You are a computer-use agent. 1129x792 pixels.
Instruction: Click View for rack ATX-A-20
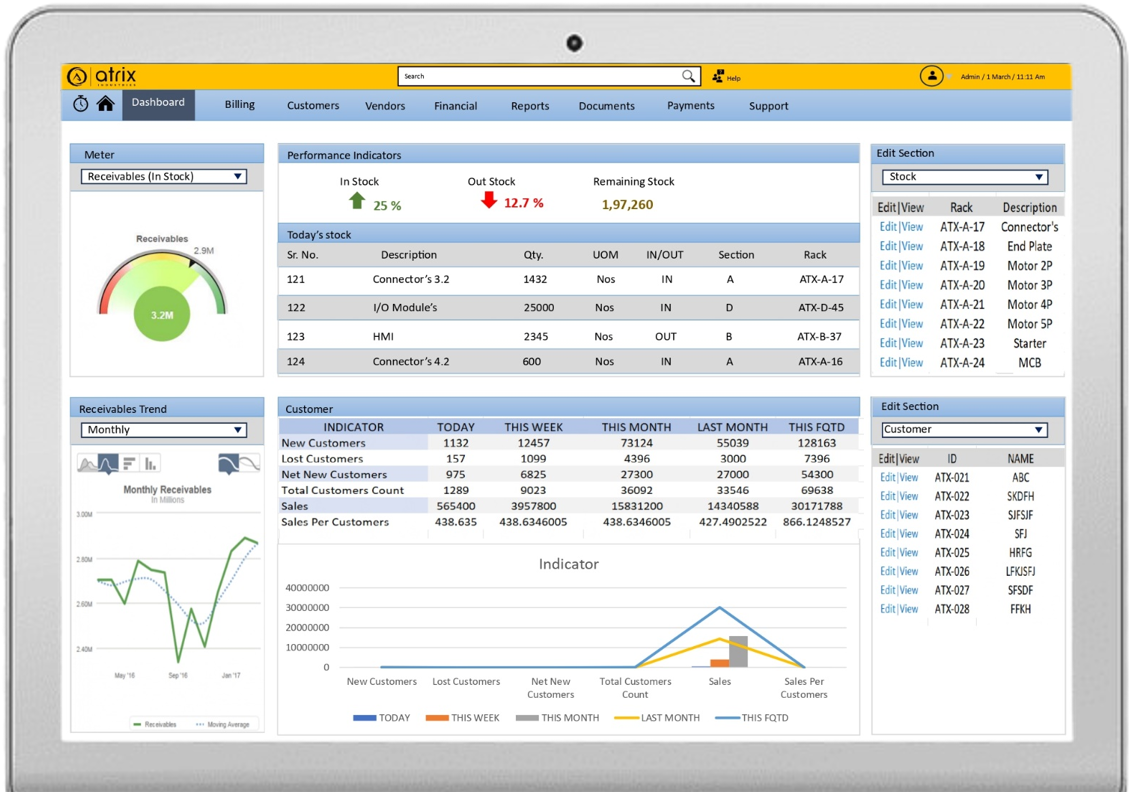(x=912, y=285)
